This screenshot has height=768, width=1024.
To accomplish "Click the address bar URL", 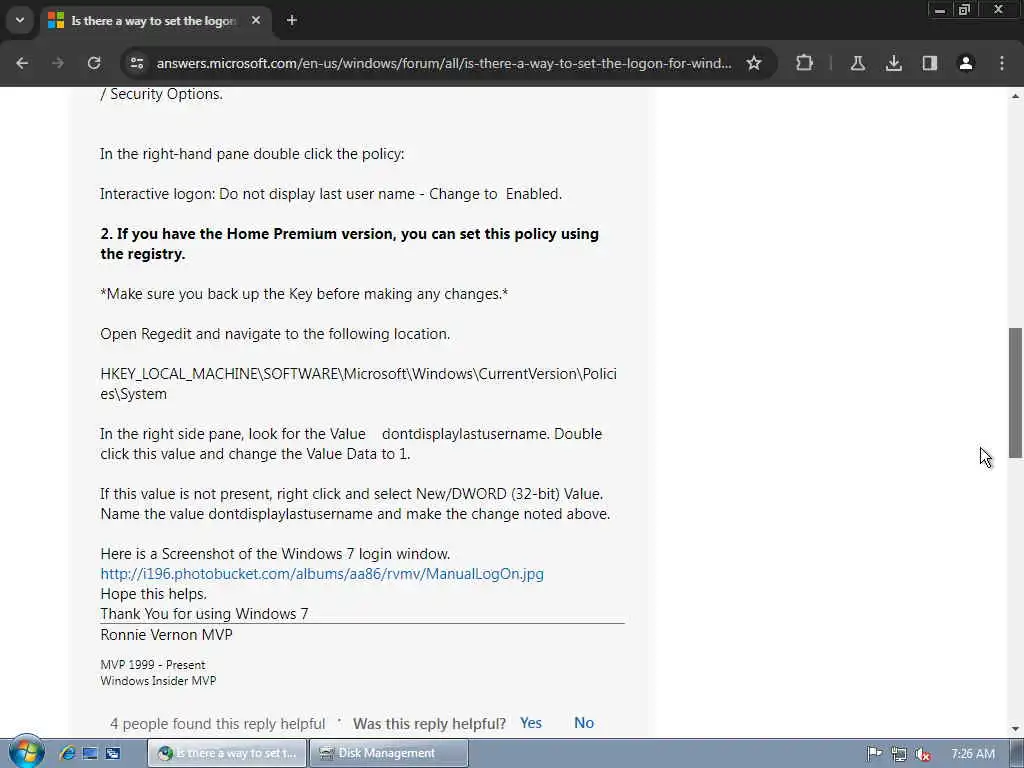I will click(x=443, y=63).
